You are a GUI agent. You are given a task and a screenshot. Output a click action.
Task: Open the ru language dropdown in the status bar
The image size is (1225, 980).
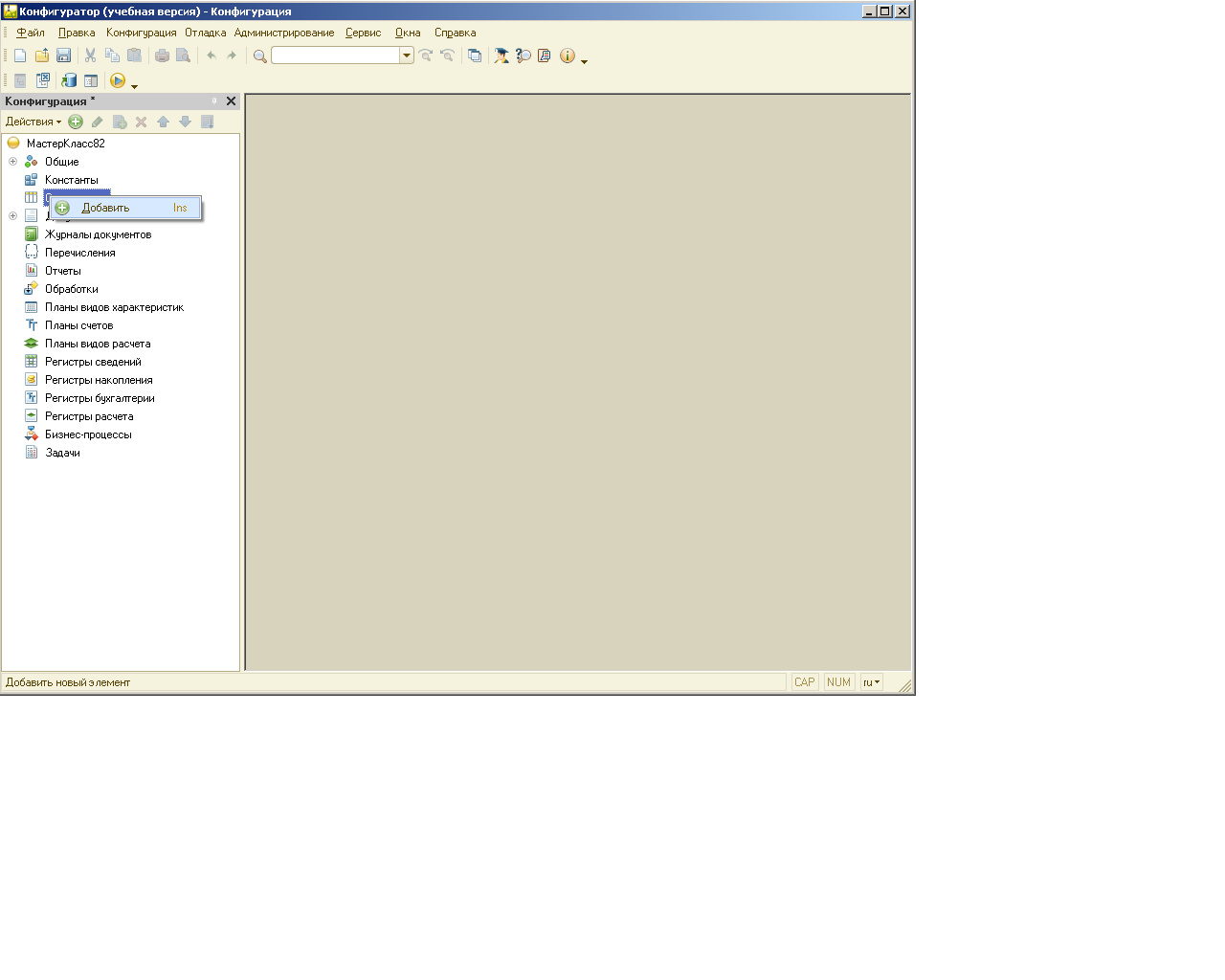pyautogui.click(x=871, y=682)
